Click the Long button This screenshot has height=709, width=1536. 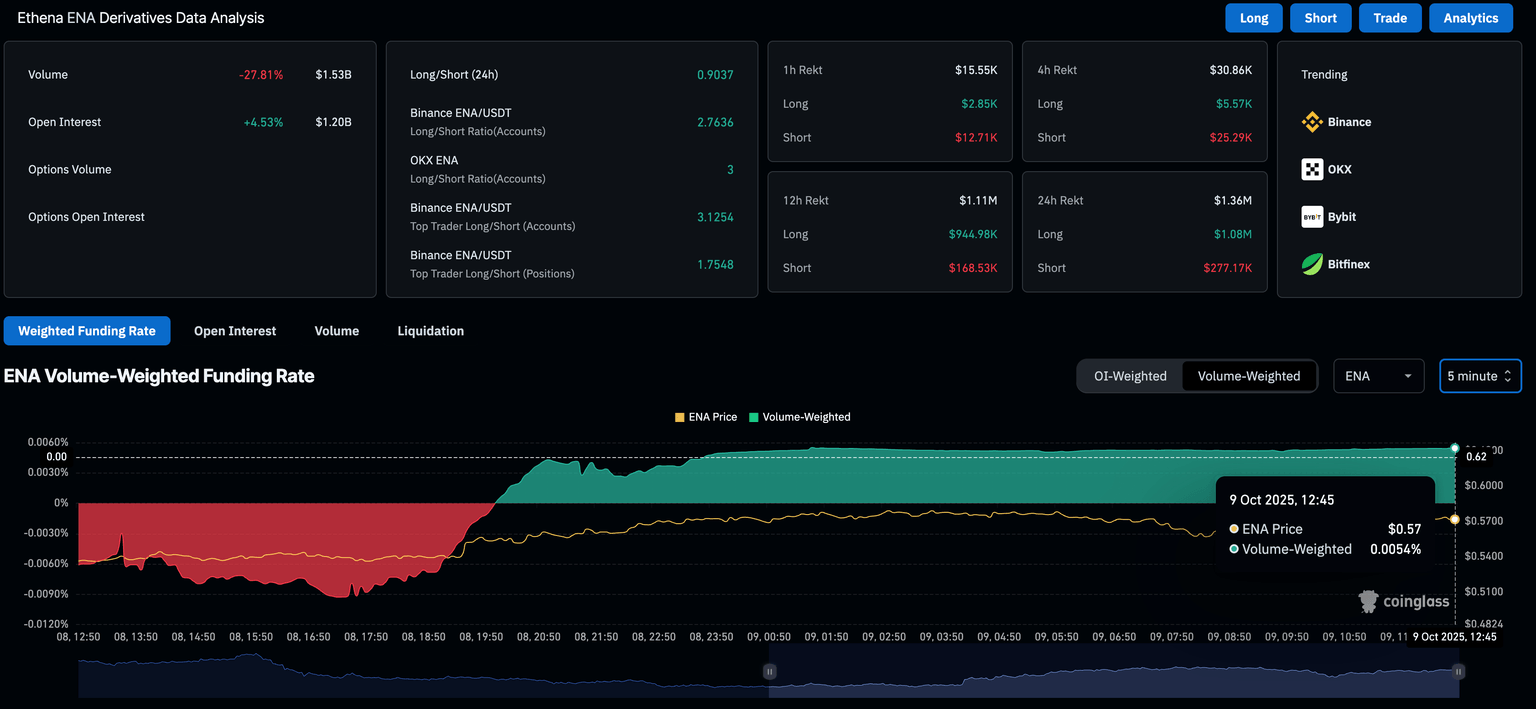(1253, 18)
